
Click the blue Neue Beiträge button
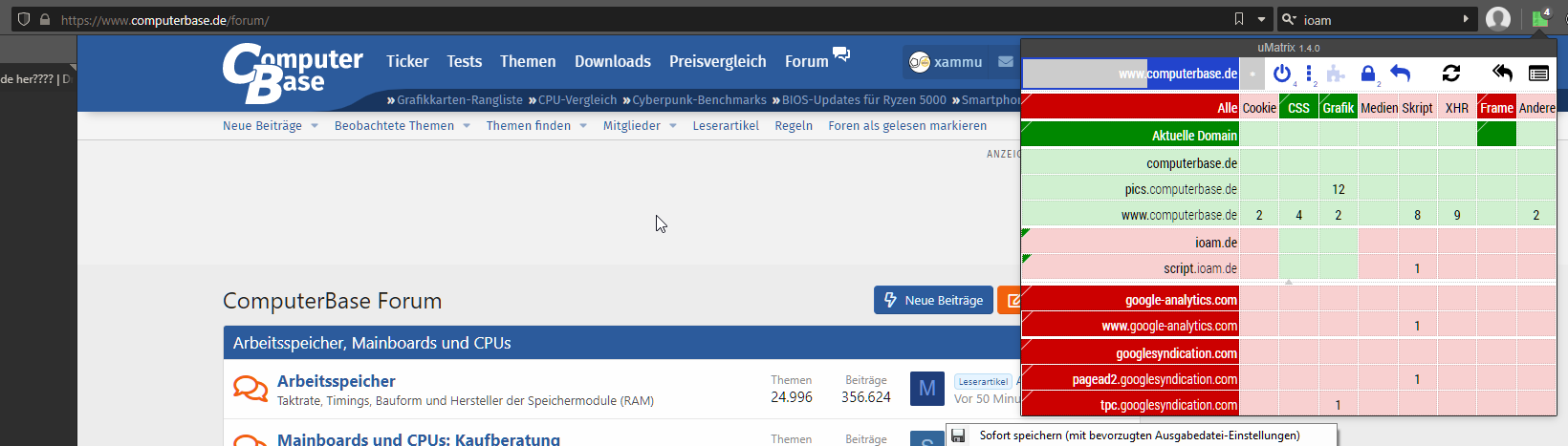[933, 300]
